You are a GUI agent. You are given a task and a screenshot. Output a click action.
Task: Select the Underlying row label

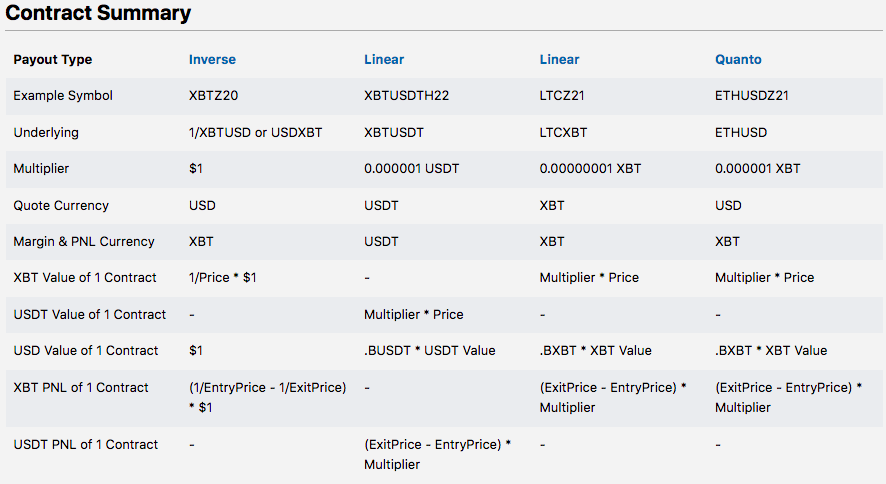pyautogui.click(x=46, y=133)
